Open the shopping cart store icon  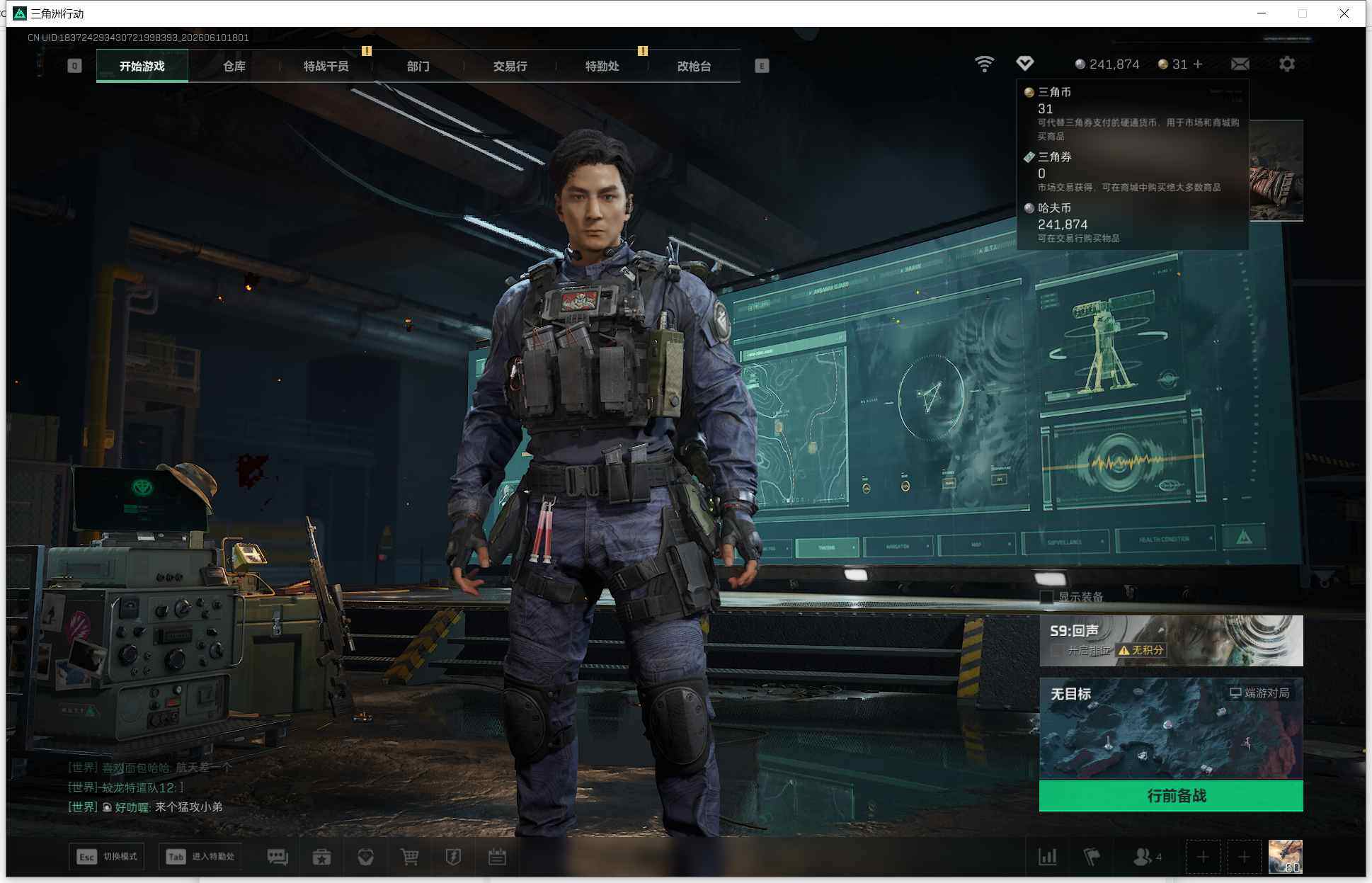(409, 857)
